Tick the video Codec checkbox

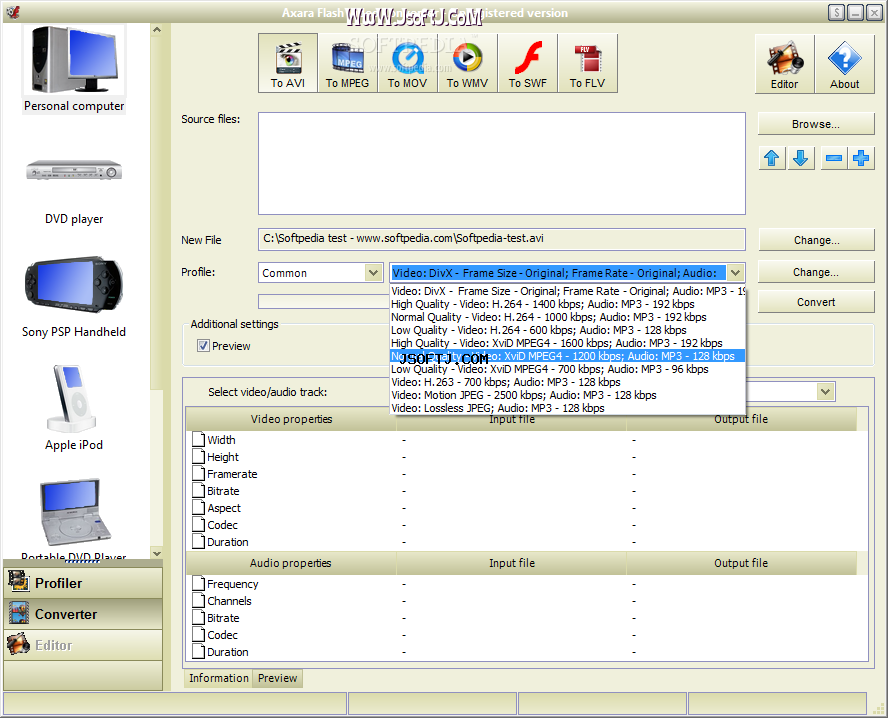point(198,524)
